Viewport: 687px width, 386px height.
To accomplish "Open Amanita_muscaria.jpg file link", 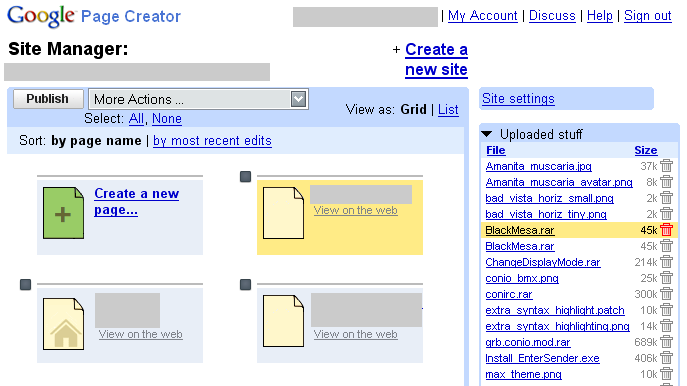I will (x=538, y=166).
